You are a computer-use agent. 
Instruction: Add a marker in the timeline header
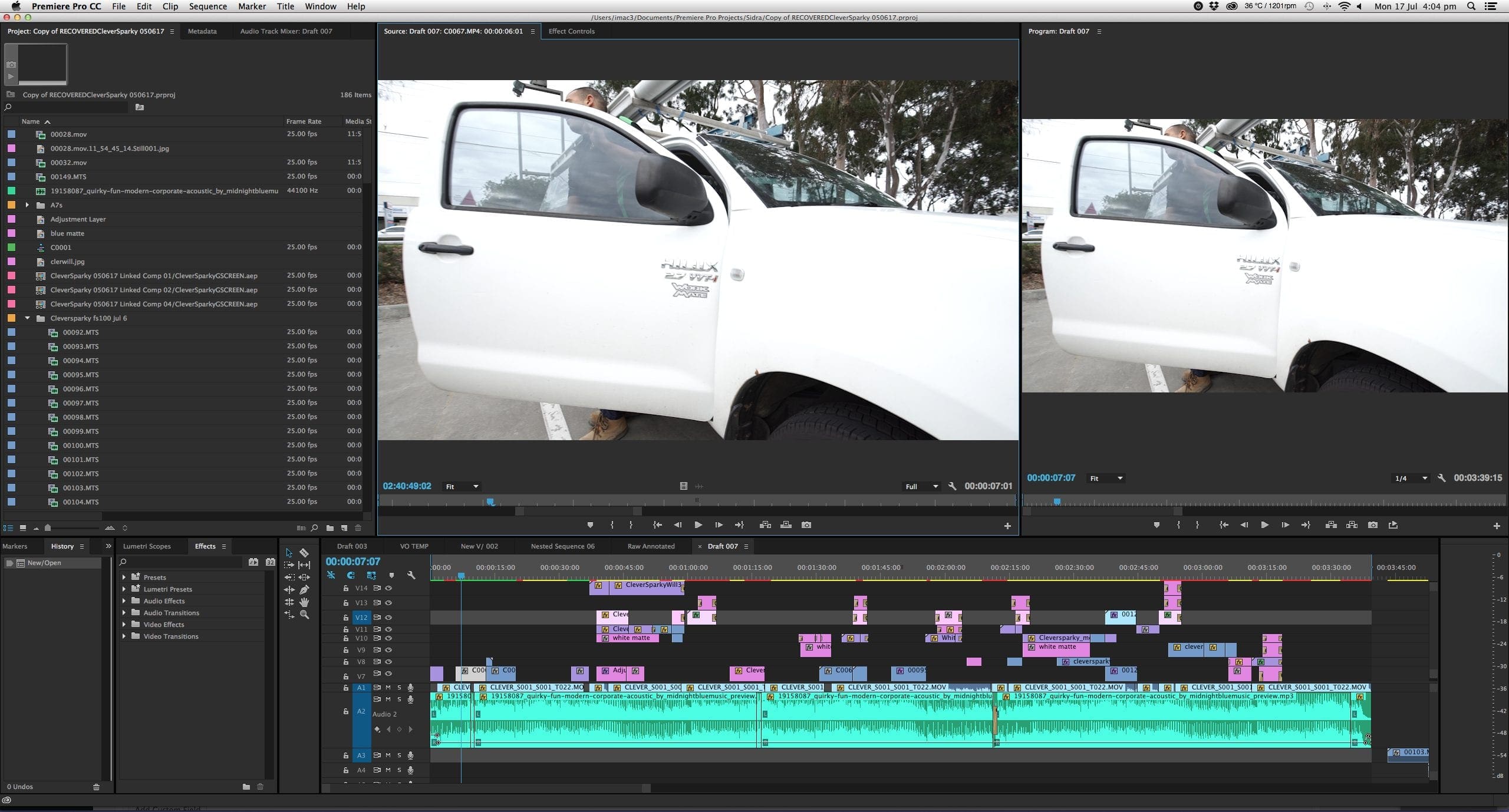pos(391,575)
